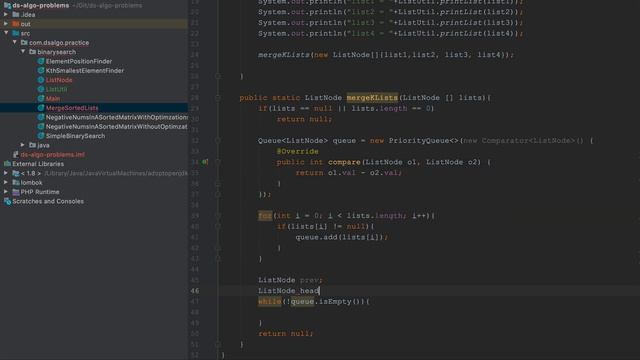Image resolution: width=640 pixels, height=360 pixels.
Task: Click the class icon beside ListUtil in tree
Action: click(x=41, y=89)
